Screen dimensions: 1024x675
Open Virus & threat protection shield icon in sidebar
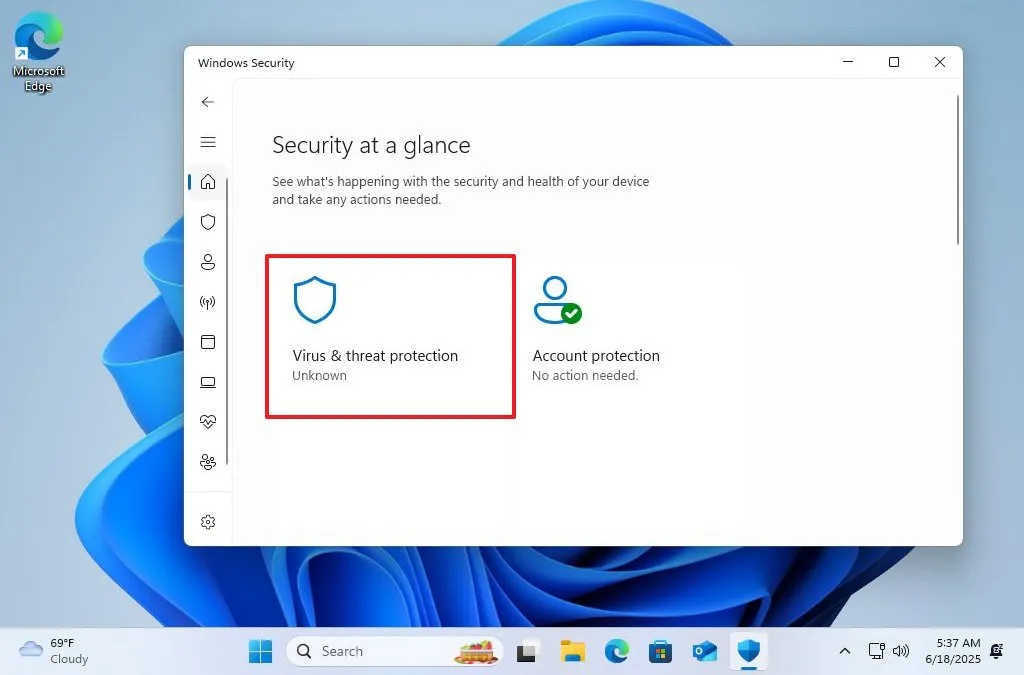[x=208, y=222]
